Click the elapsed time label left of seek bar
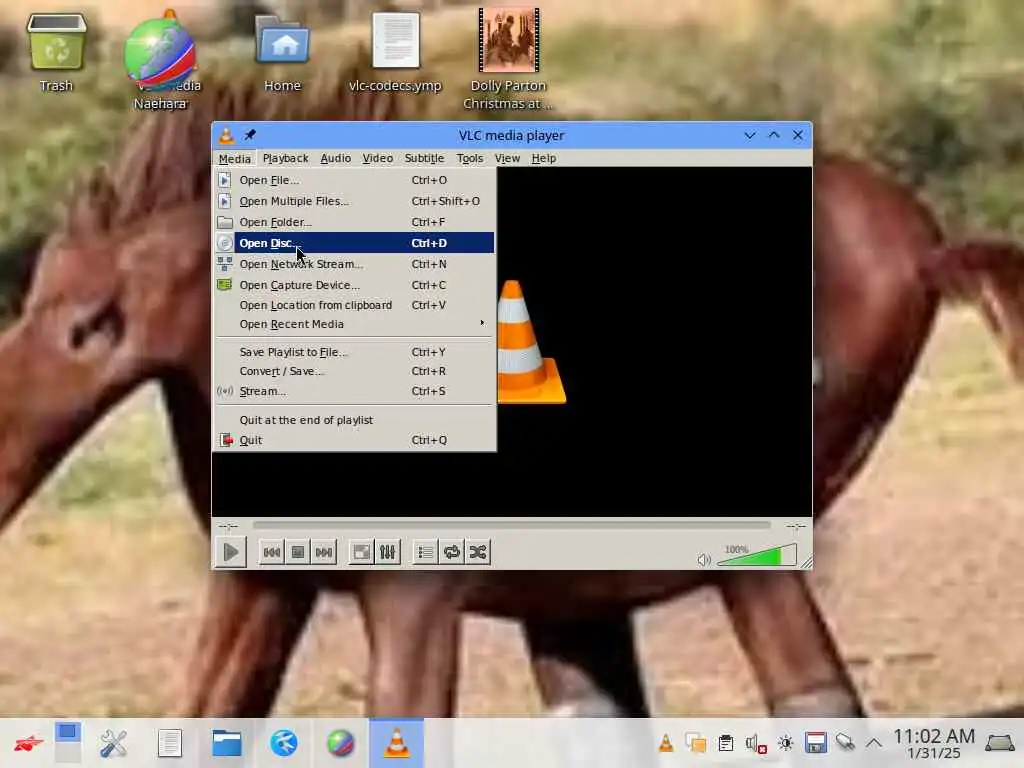The image size is (1024, 768). [228, 526]
